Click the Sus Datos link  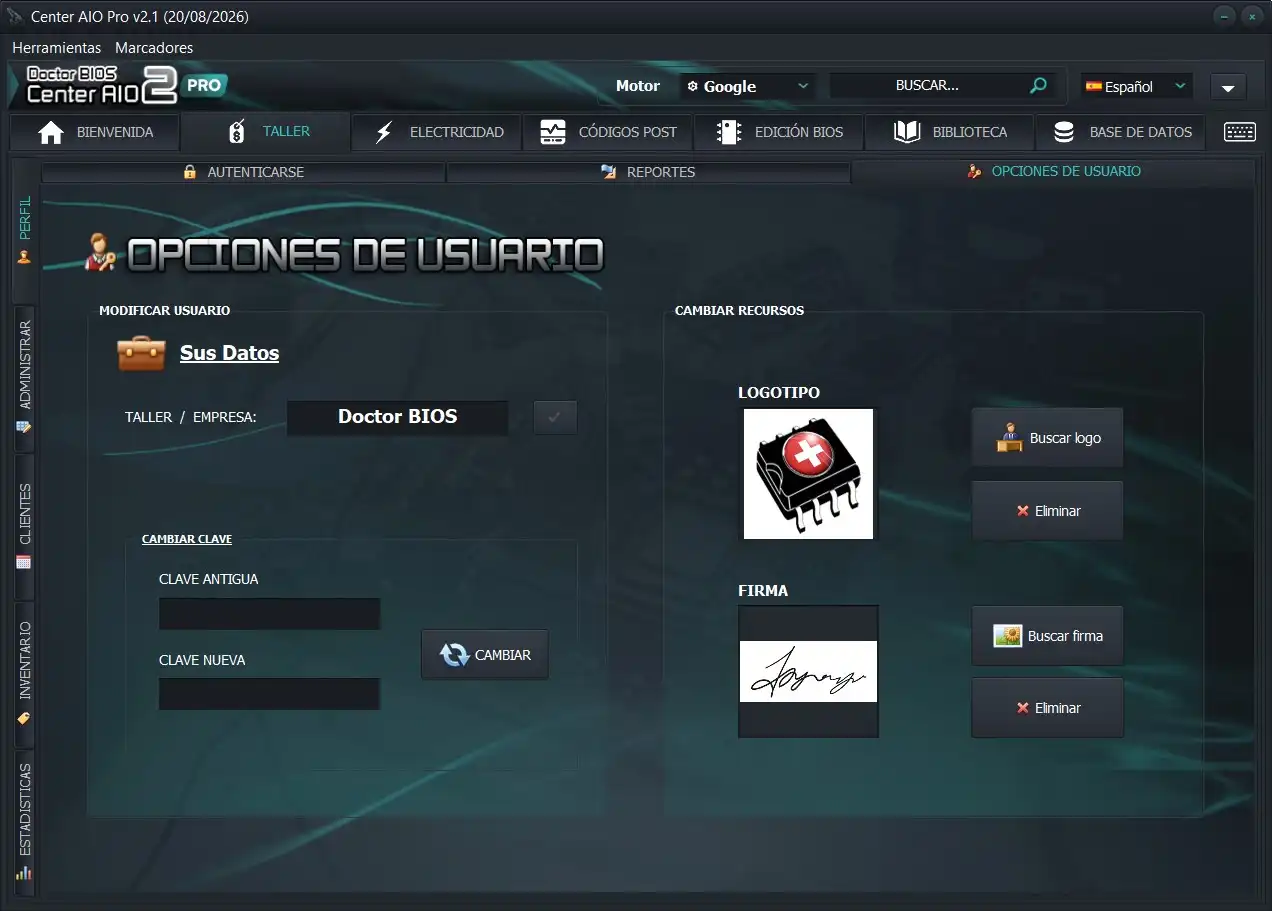tap(229, 353)
